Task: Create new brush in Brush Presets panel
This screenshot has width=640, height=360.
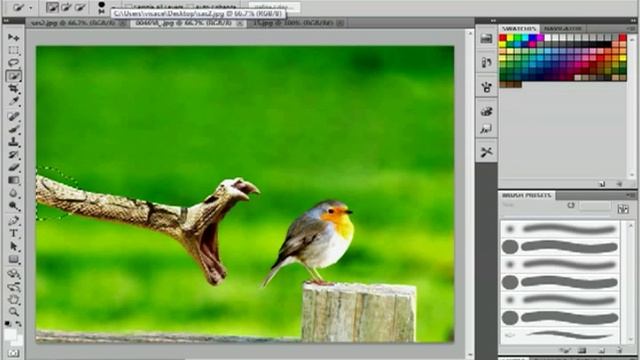Action: click(602, 350)
